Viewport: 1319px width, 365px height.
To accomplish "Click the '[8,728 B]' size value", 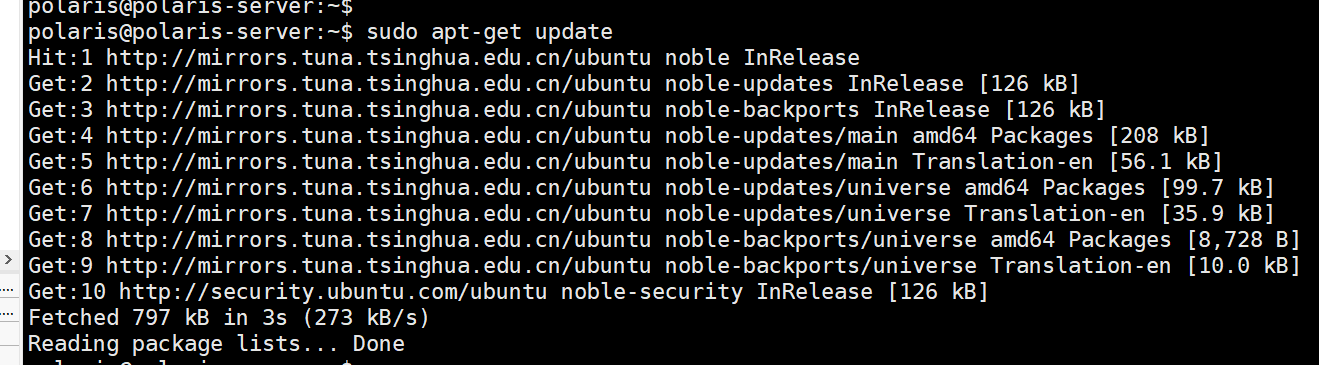I will (1241, 240).
